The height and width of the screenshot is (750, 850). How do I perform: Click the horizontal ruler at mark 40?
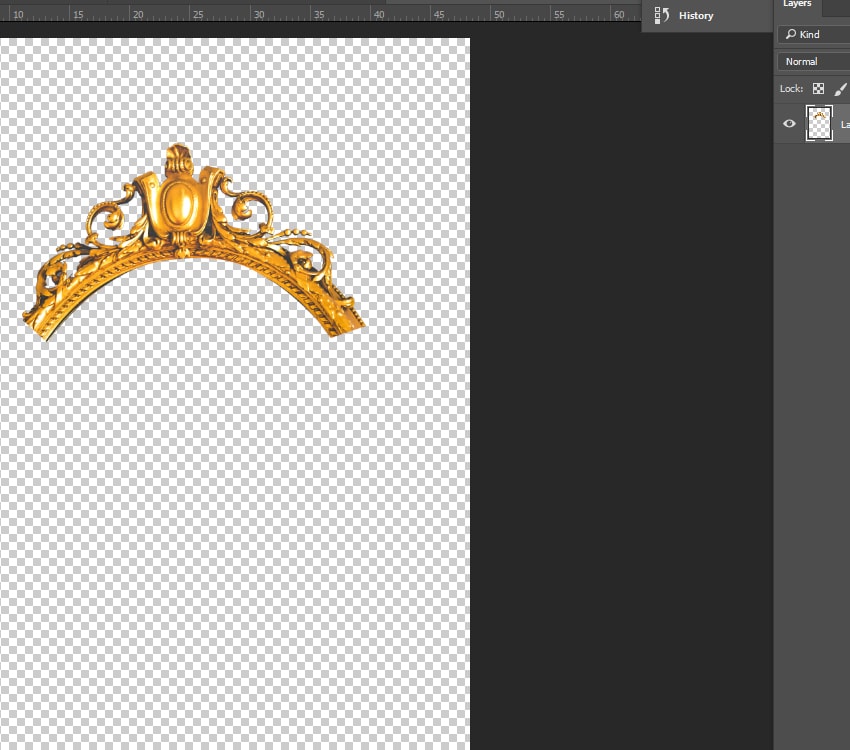click(x=379, y=15)
